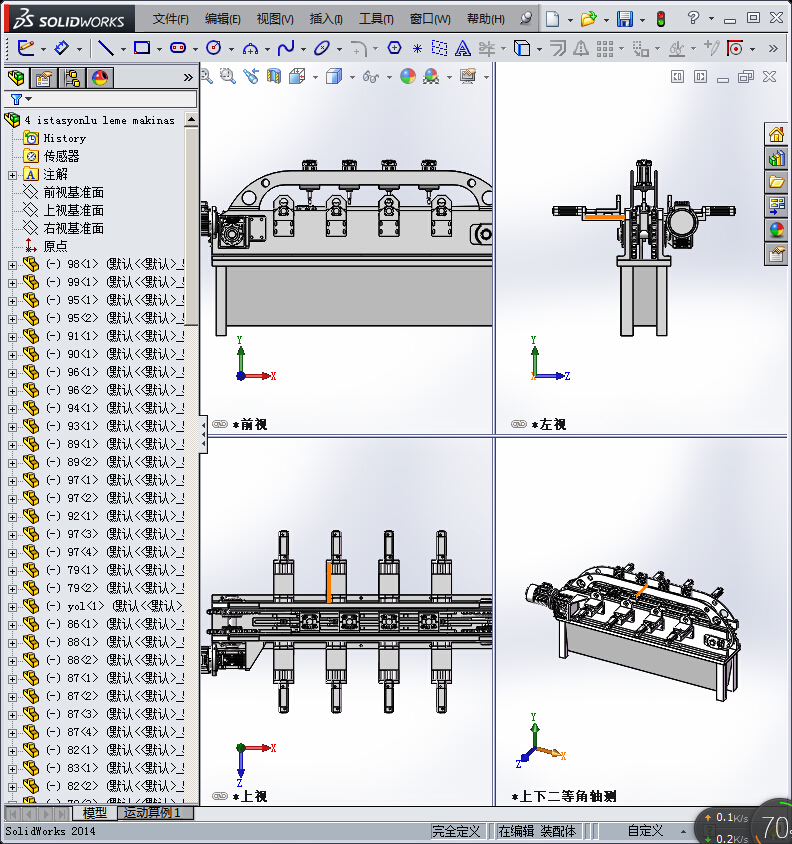The image size is (792, 844).
Task: Select the Sketch tool icon
Action: [25, 48]
